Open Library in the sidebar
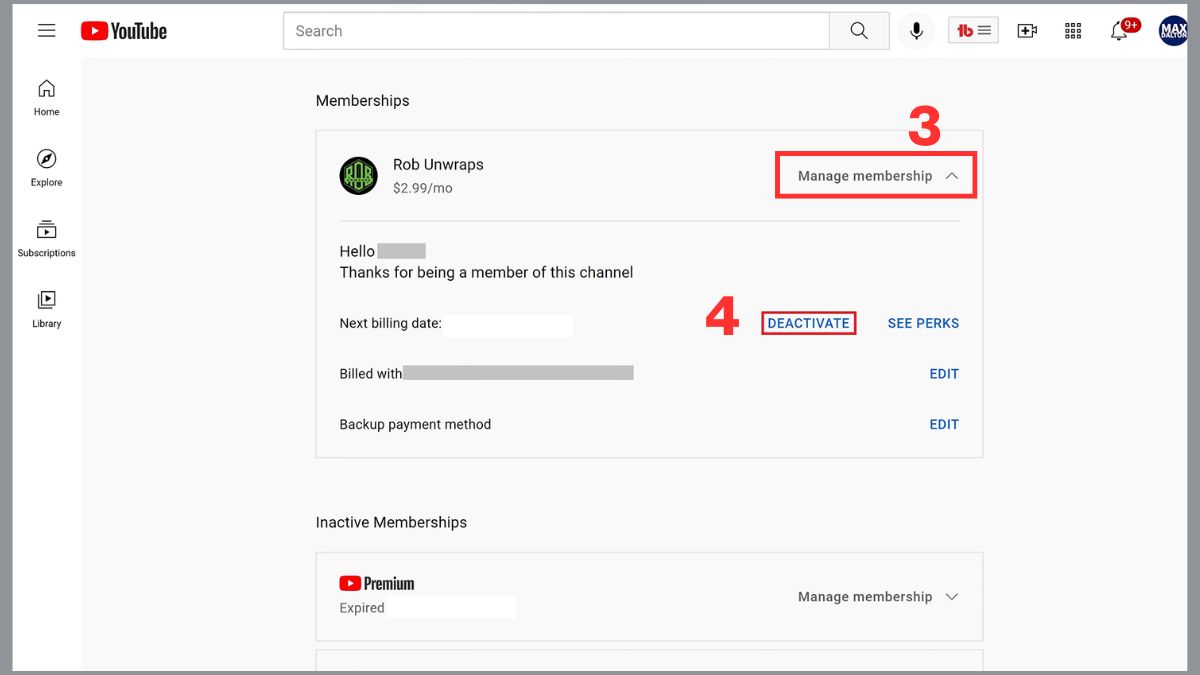 (x=46, y=309)
